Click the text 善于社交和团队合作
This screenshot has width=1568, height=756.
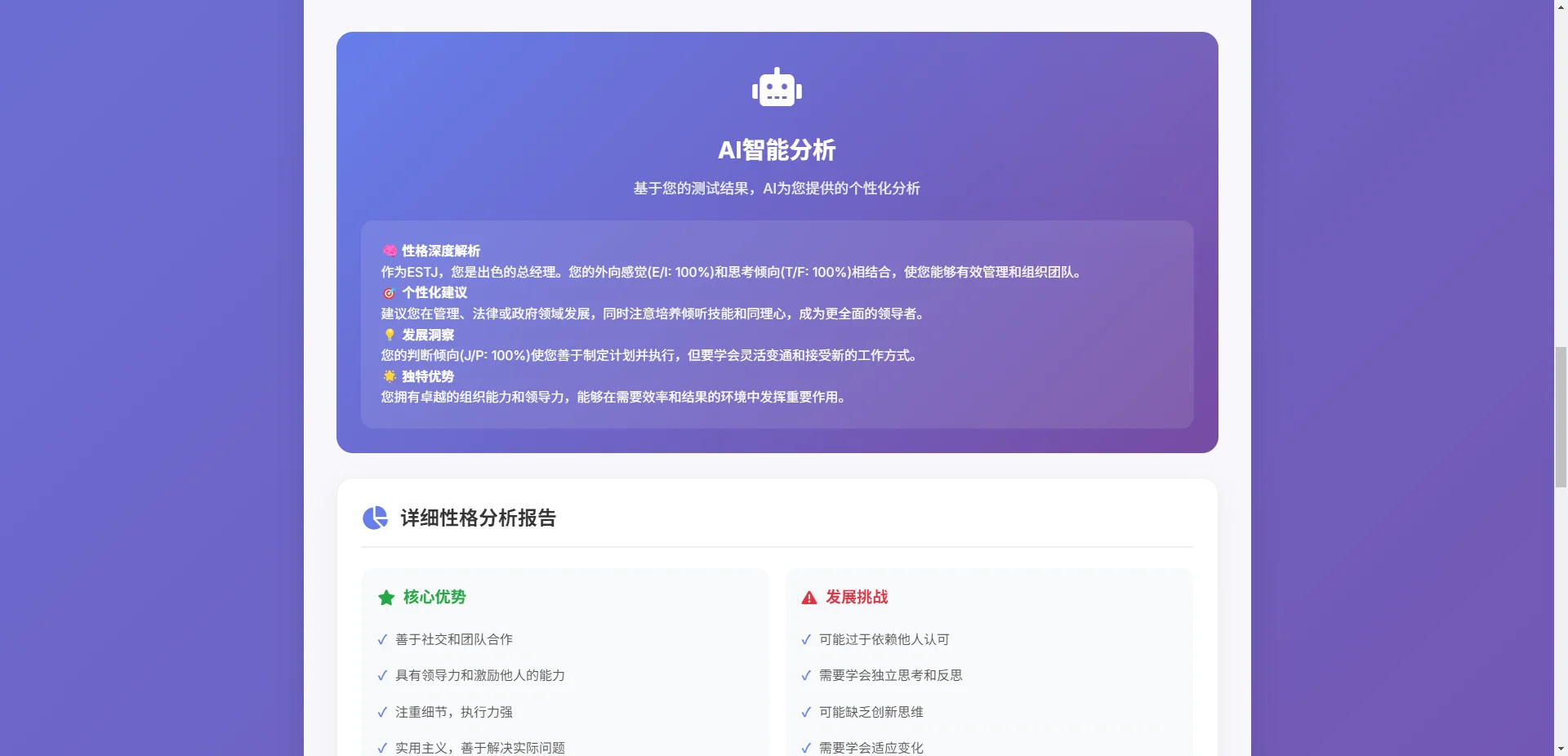[x=454, y=639]
